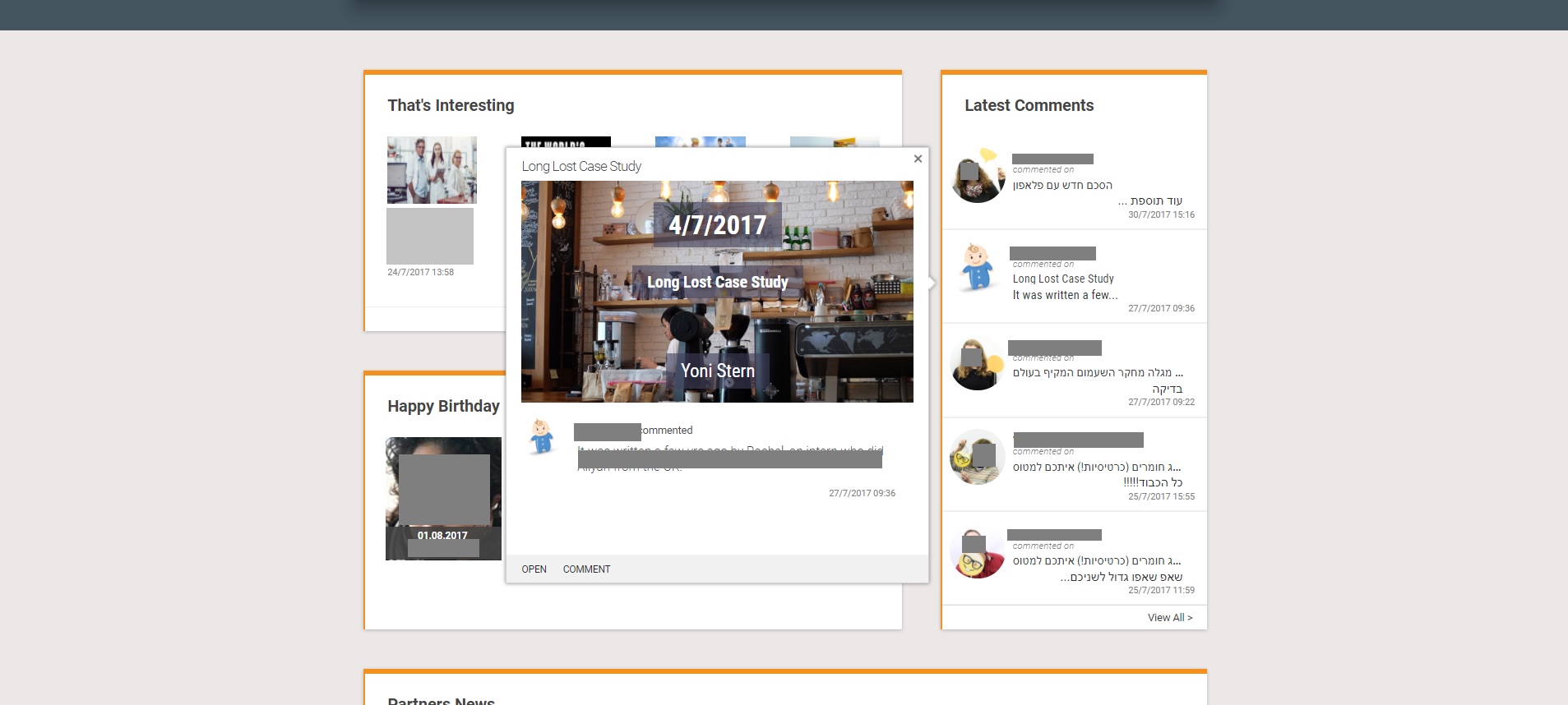The height and width of the screenshot is (705, 1568).
Task: Open the birthday photo dated 01.08.2017
Action: pyautogui.click(x=443, y=499)
